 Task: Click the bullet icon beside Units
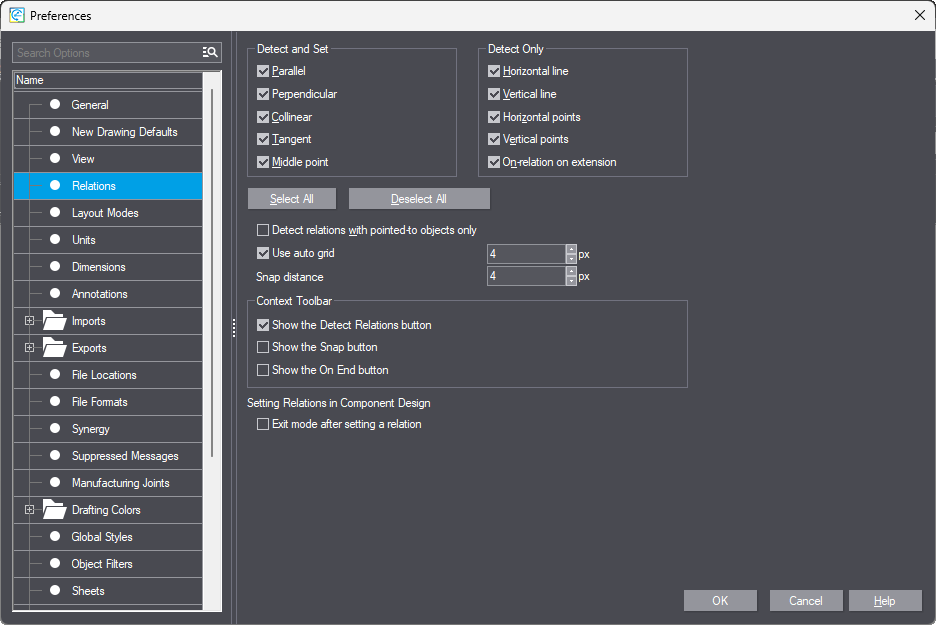(55, 240)
